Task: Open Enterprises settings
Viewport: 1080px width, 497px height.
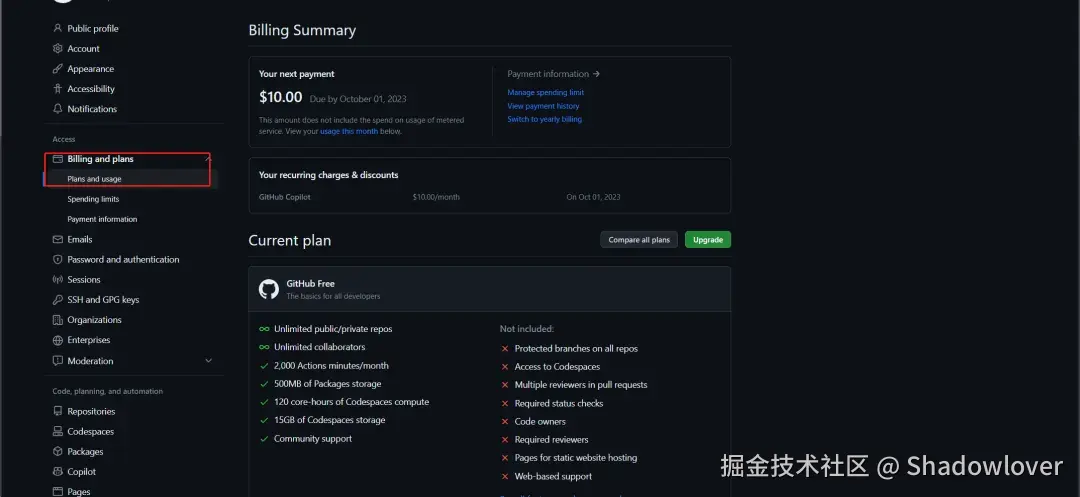Action: 89,340
